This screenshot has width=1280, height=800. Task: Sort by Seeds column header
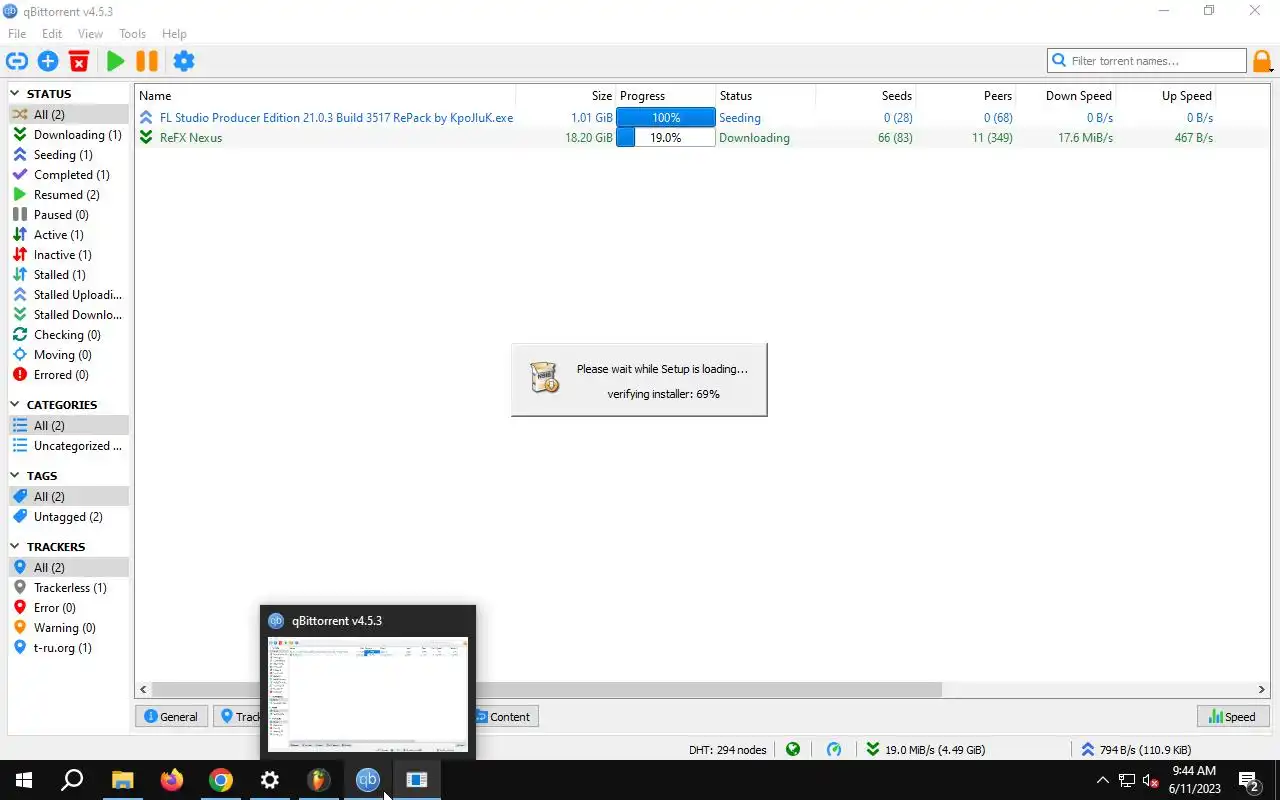866,96
